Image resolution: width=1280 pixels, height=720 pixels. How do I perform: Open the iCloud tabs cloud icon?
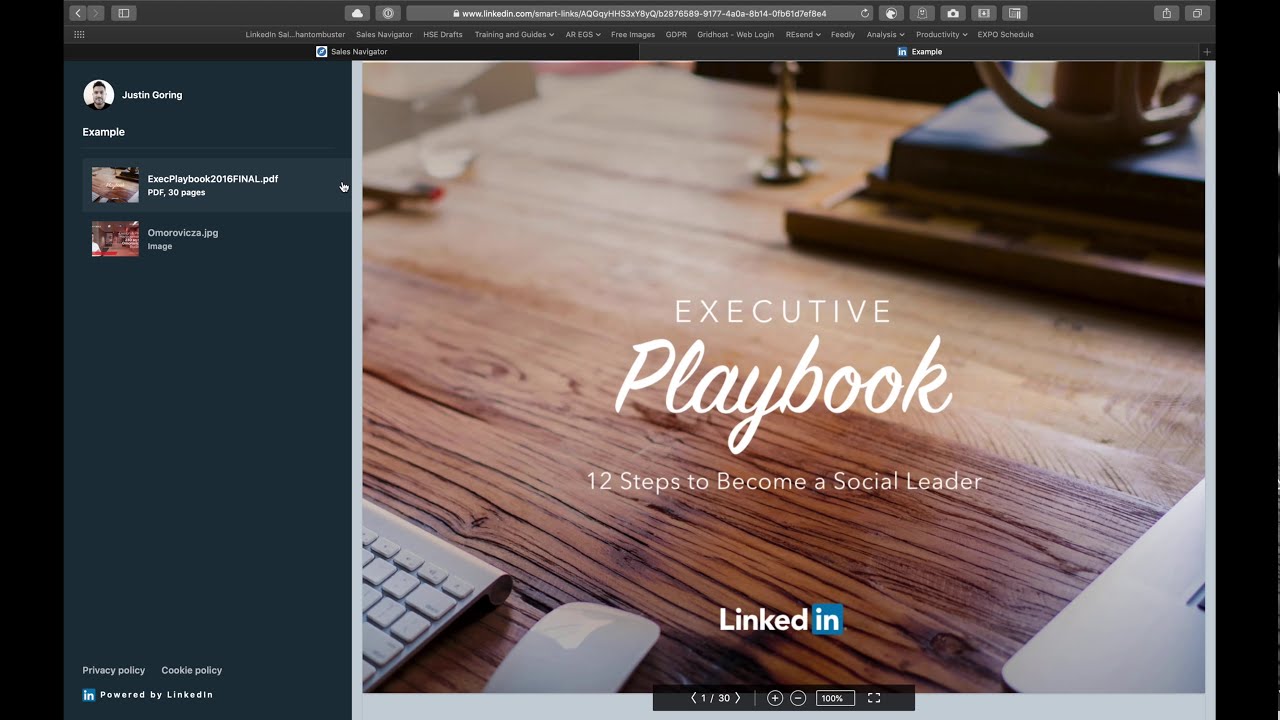(357, 13)
